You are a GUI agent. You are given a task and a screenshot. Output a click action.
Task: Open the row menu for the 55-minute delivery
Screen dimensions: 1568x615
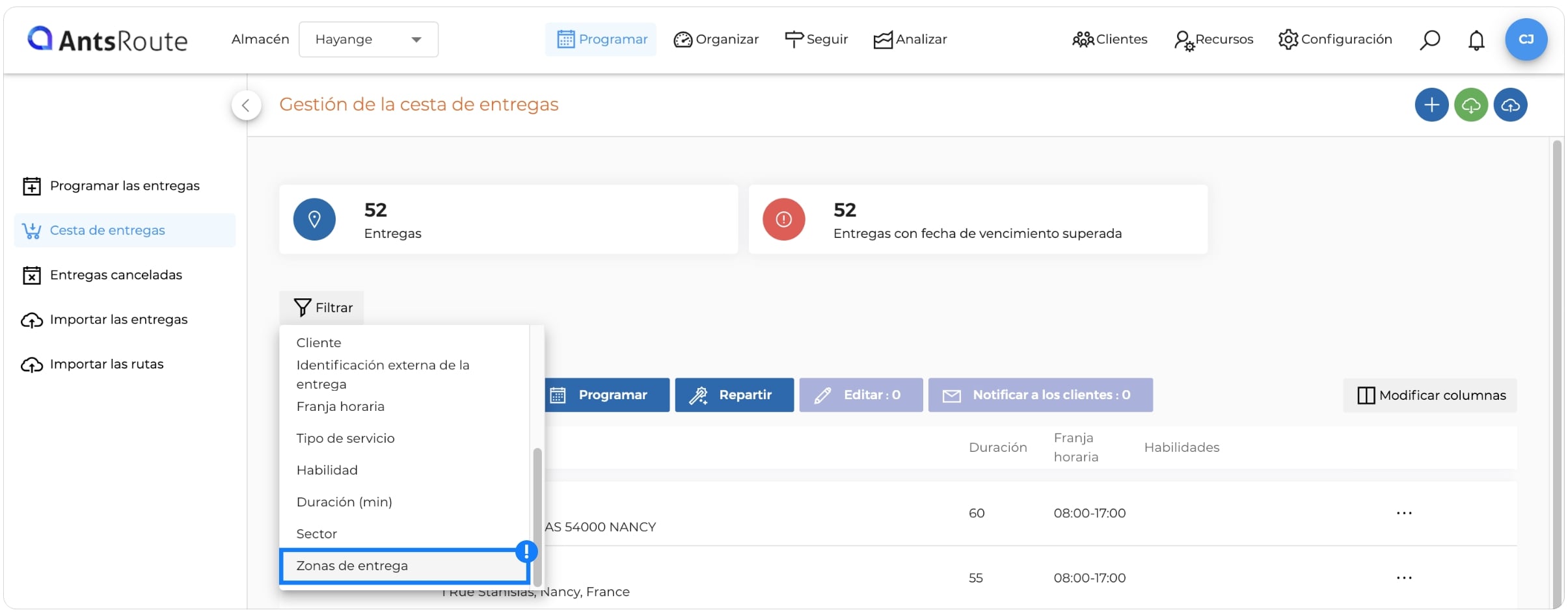click(x=1404, y=577)
